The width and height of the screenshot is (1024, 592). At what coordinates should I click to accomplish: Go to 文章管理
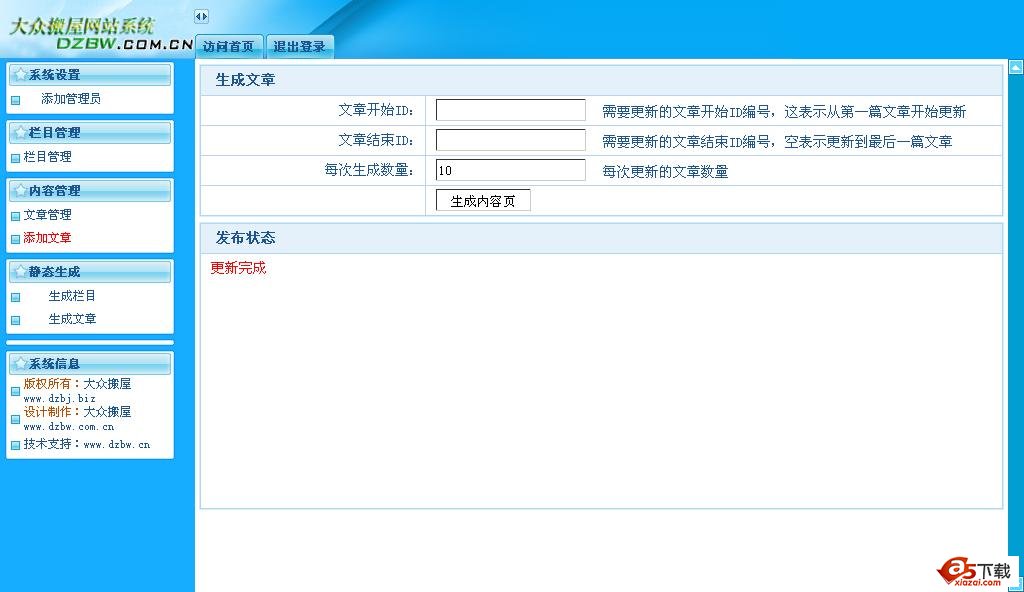coord(48,215)
